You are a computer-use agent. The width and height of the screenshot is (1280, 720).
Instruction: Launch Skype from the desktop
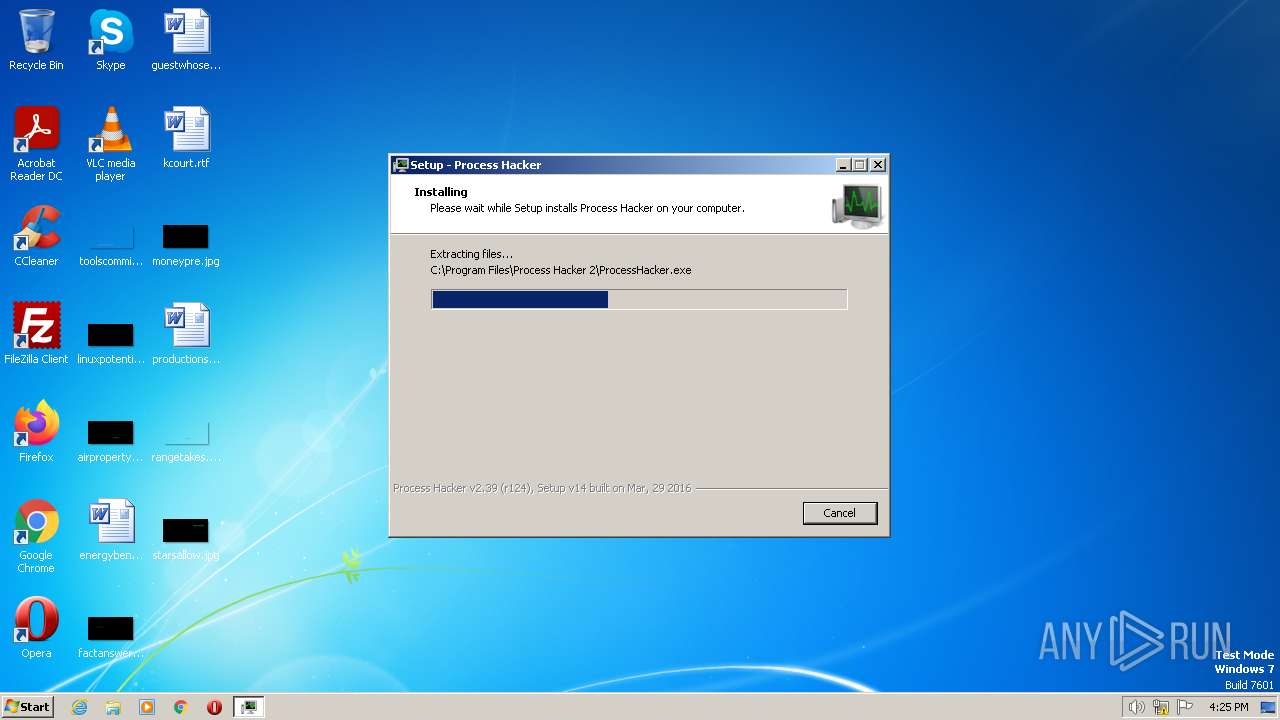[110, 40]
